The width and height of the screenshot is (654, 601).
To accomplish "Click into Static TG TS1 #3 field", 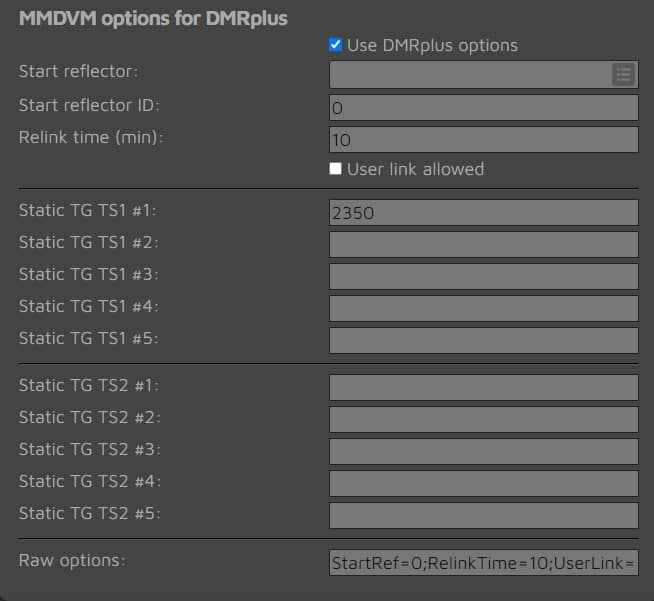I will click(483, 277).
